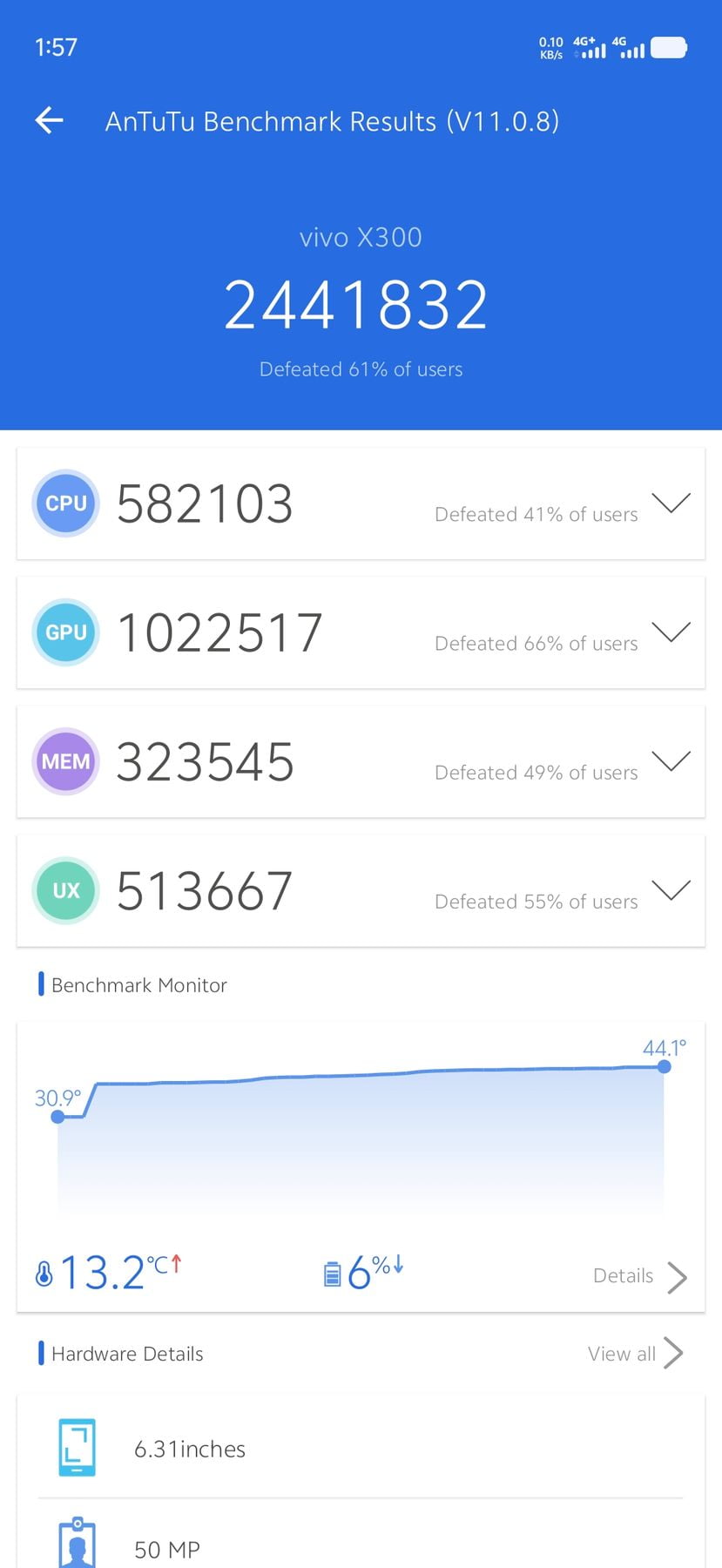Tap the GPU score 1022517

coord(219,632)
